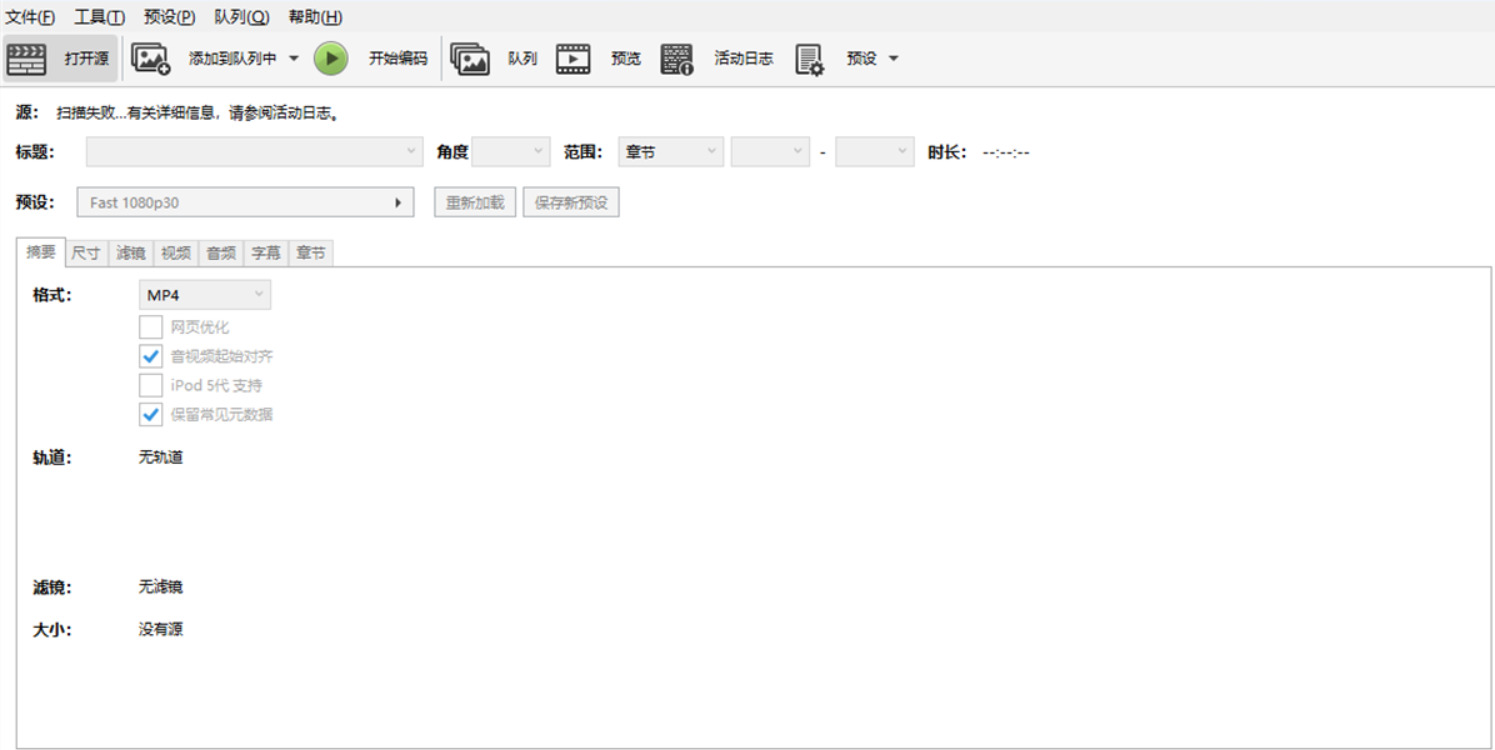Open the 活动日志 toolbar icon
This screenshot has height=750, width=1495.
[677, 59]
